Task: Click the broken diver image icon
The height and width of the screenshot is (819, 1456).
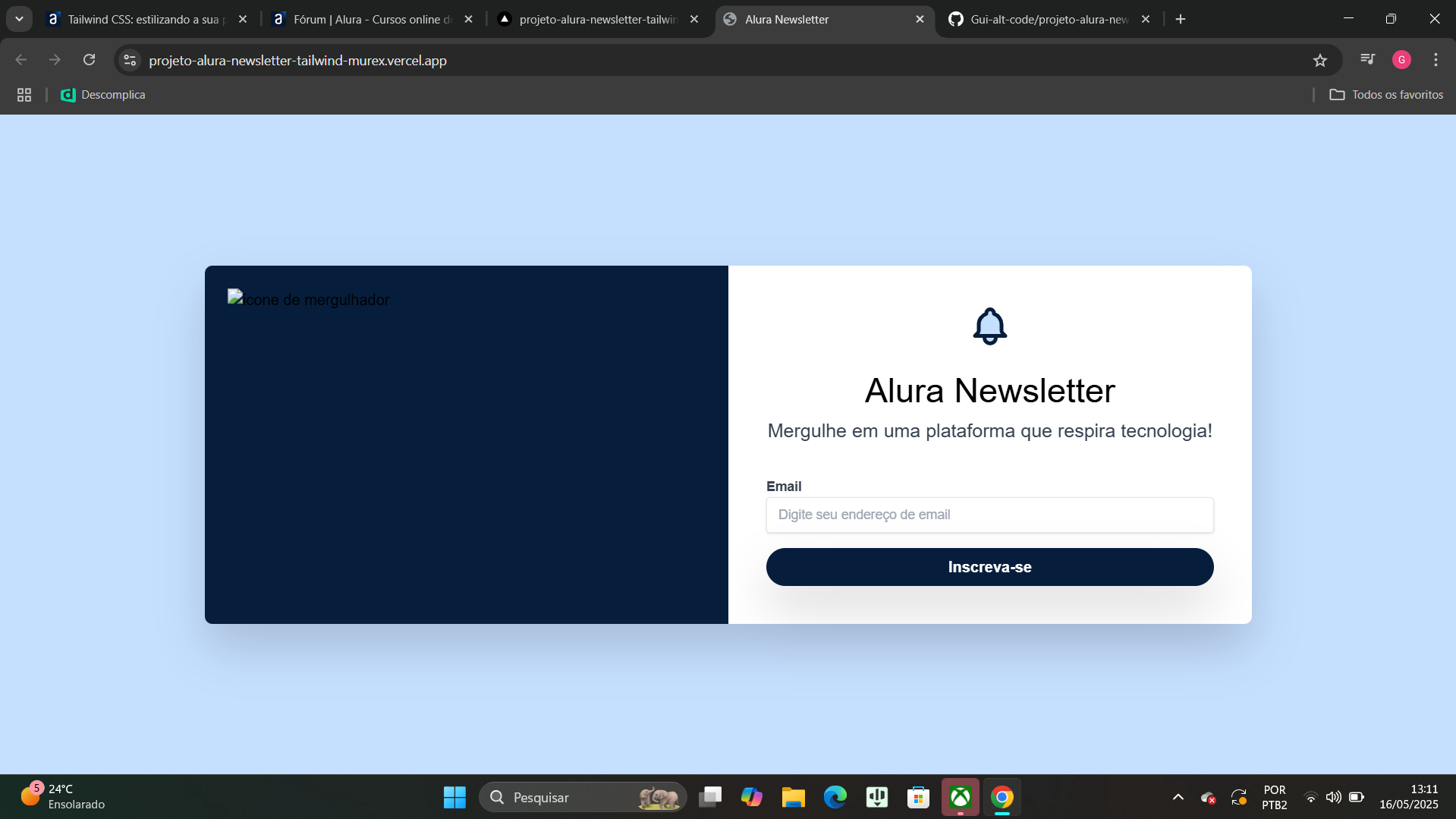Action: 235,298
